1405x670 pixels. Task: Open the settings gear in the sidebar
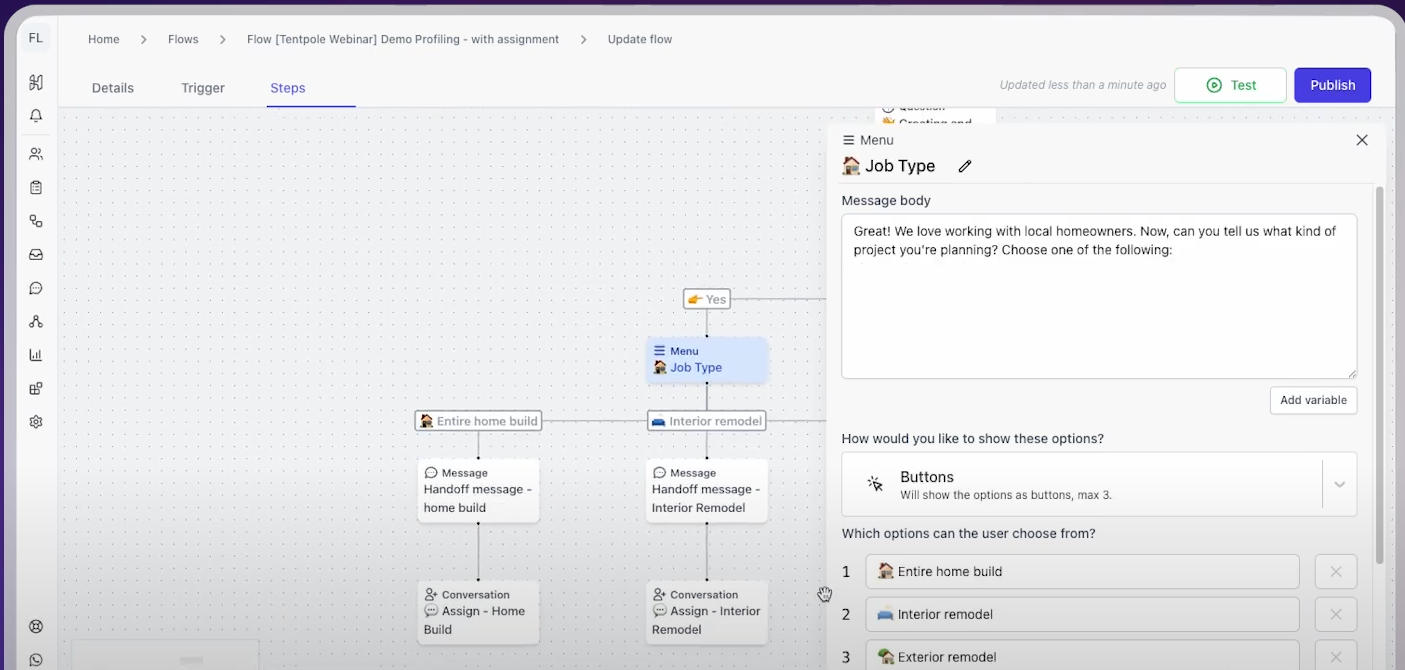(x=36, y=422)
